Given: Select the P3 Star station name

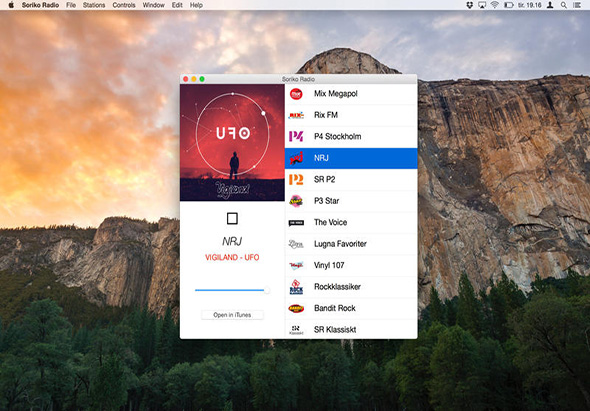Looking at the screenshot, I should [x=327, y=201].
